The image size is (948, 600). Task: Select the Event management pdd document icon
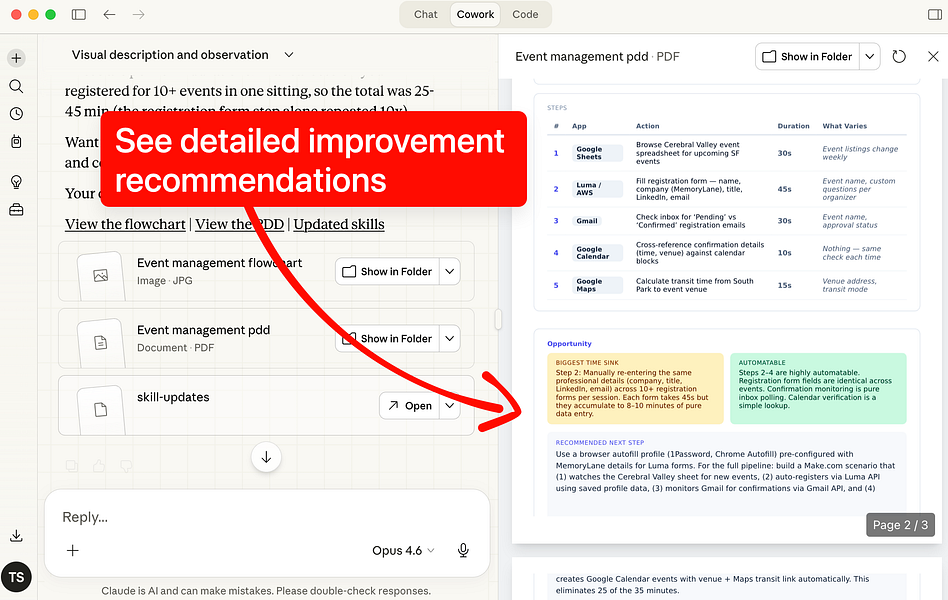point(101,343)
